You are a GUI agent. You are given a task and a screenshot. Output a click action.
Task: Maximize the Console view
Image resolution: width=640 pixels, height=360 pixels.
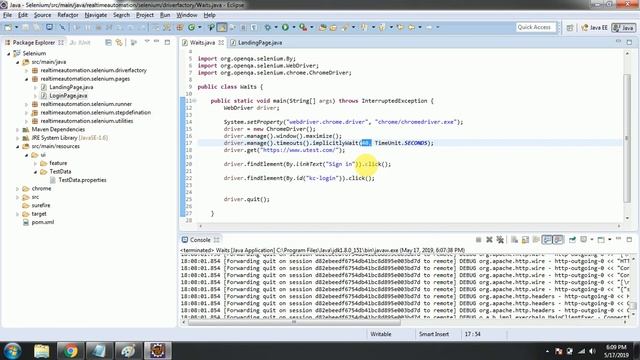629,239
